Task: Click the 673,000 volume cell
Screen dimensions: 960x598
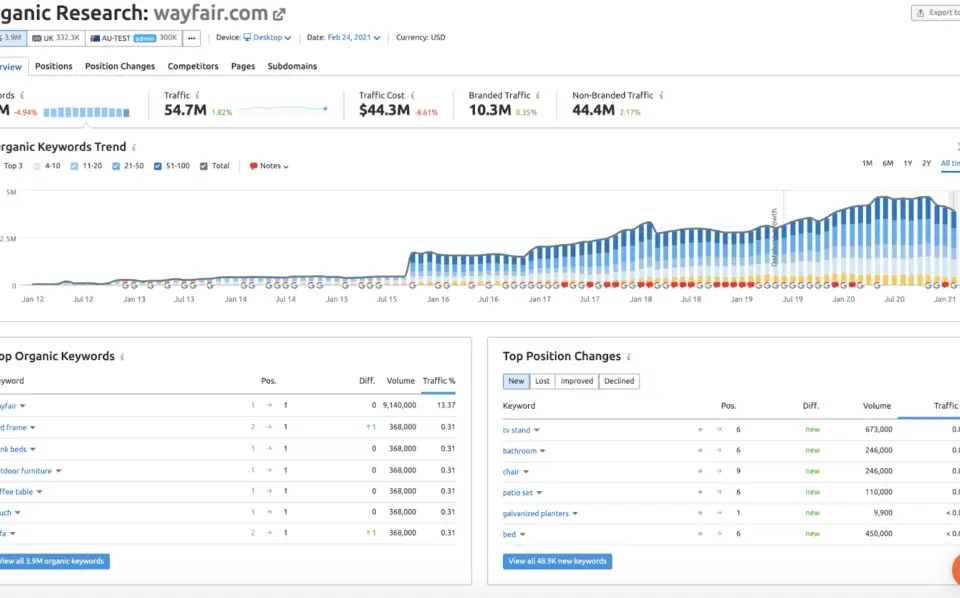Action: click(x=879, y=430)
